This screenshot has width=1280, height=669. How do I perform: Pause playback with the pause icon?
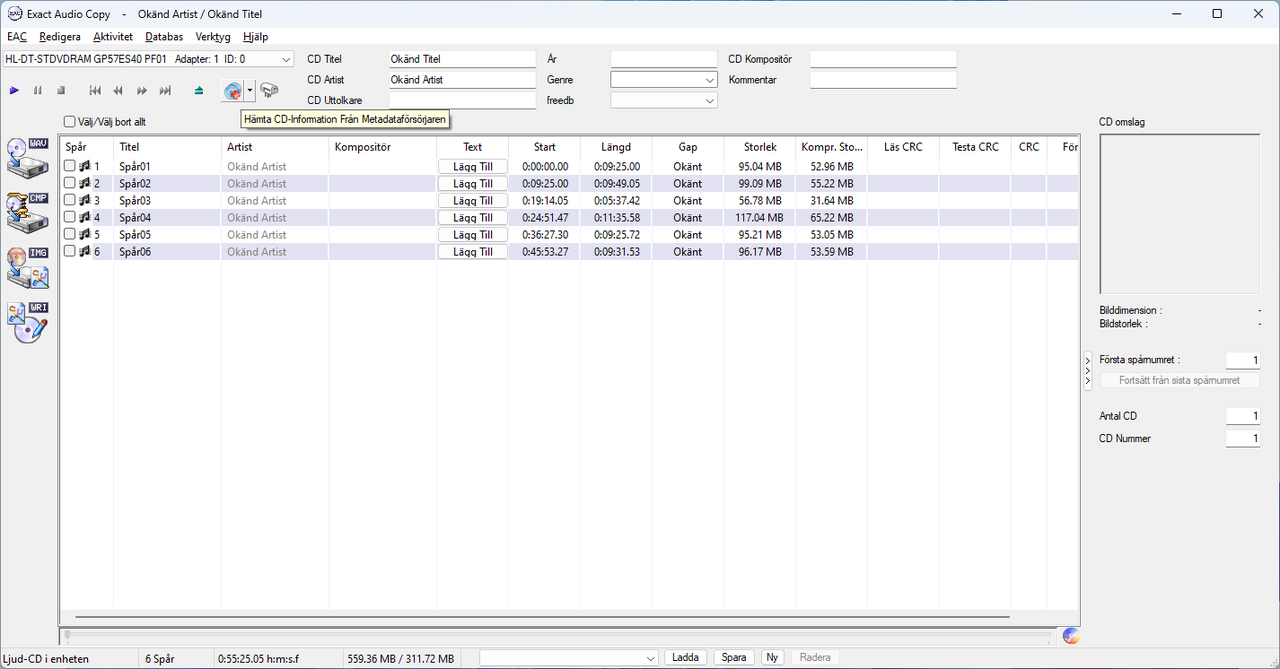click(x=38, y=91)
